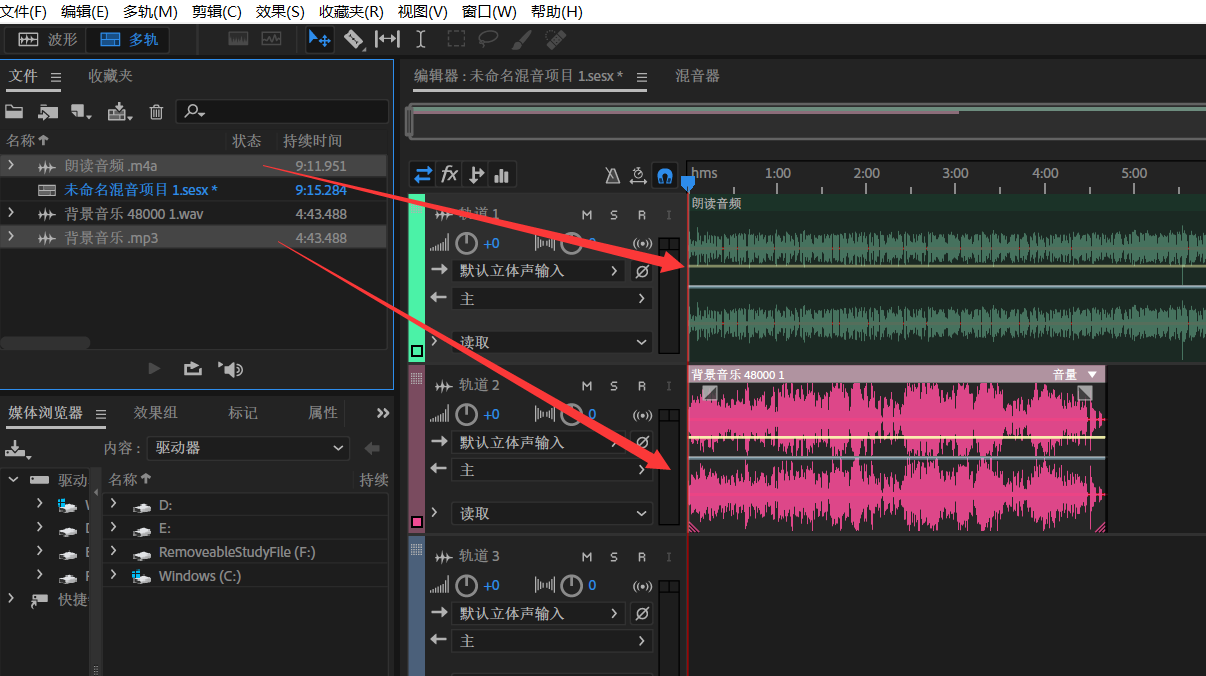
Task: Select the Time Selection tool
Action: pyautogui.click(x=421, y=39)
